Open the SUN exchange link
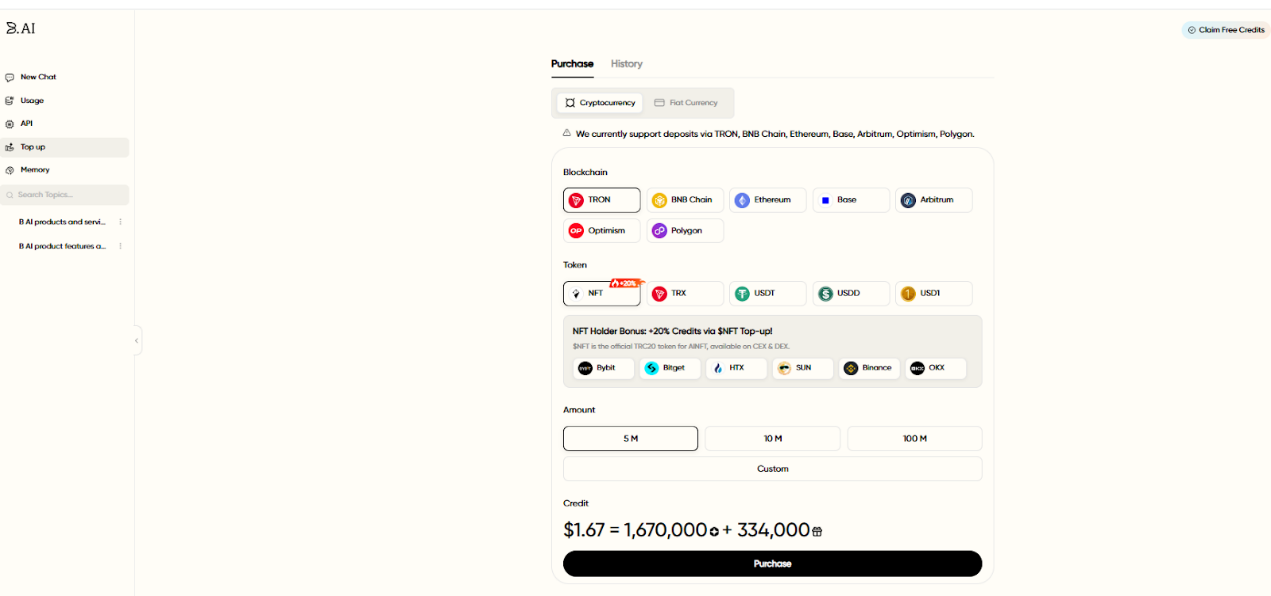 point(802,368)
